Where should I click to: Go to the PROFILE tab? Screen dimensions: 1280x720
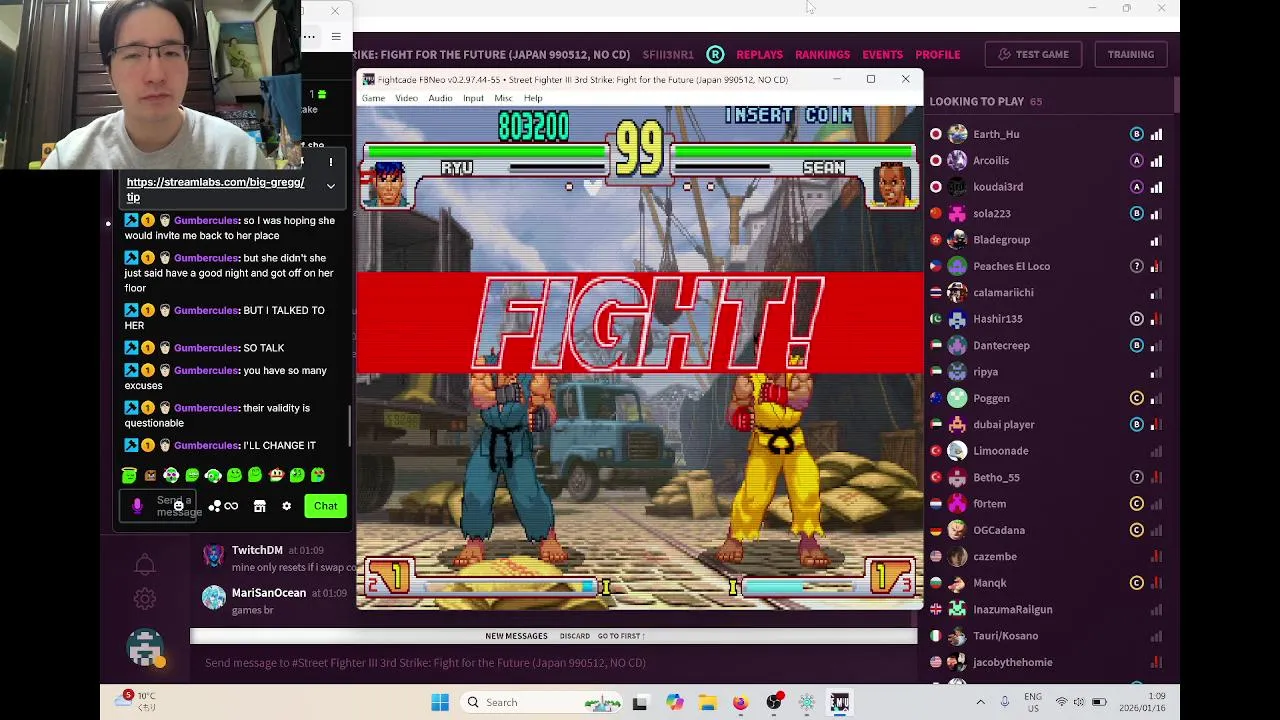click(x=937, y=54)
